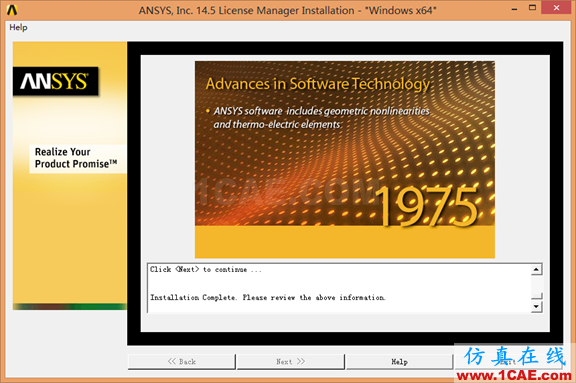Close the License Manager Installation window
Viewport: 576px width, 383px height.
point(556,8)
